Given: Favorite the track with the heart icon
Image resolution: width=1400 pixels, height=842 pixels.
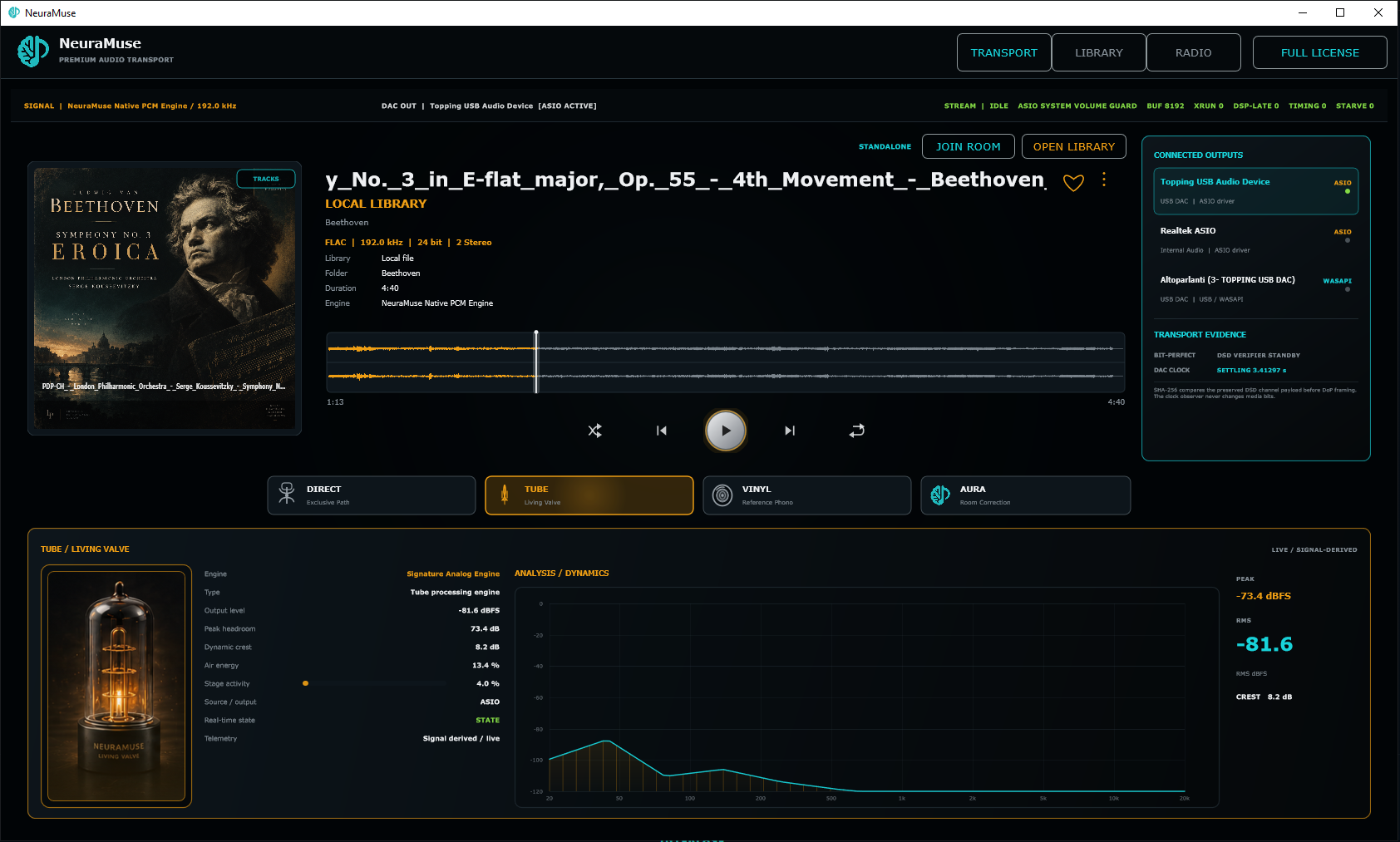Looking at the screenshot, I should 1073,183.
